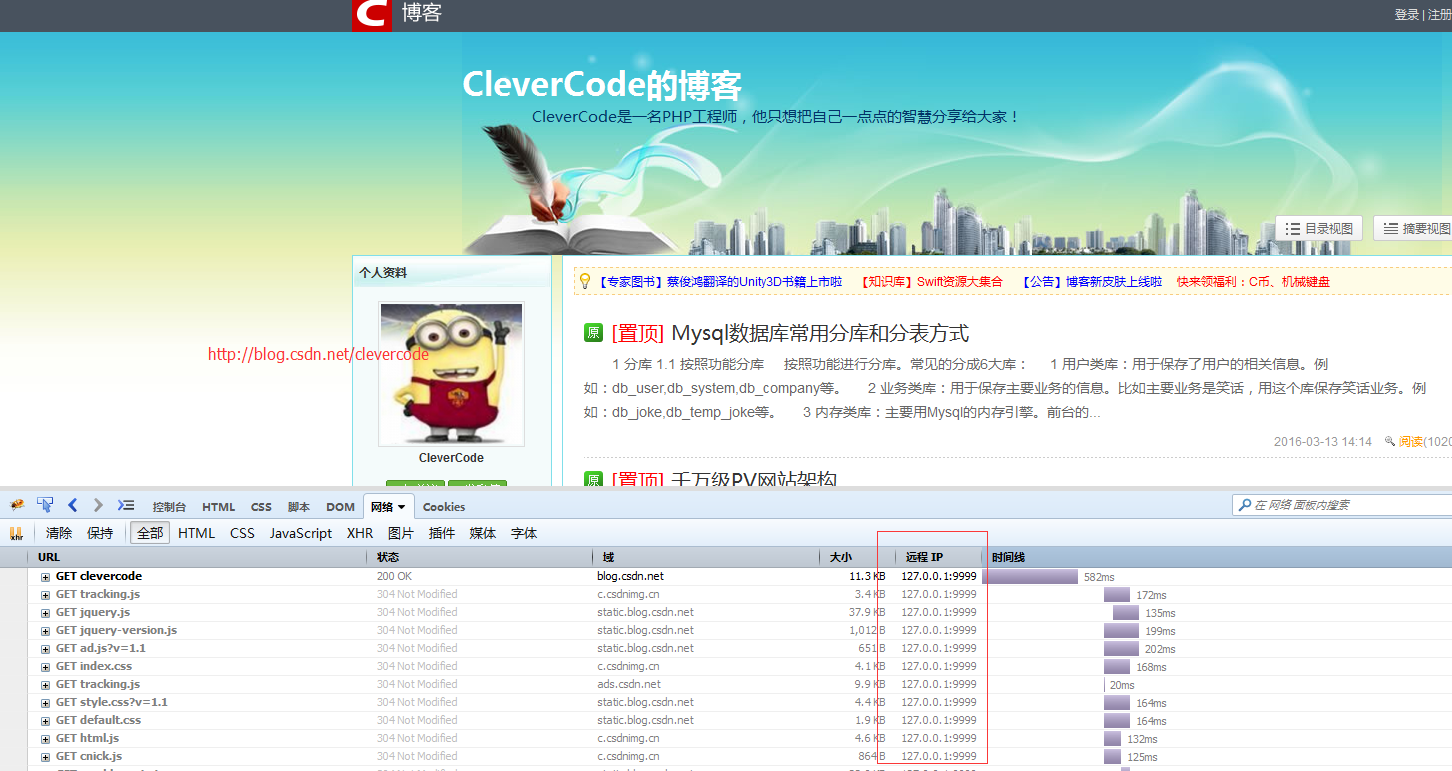Expand the GET jquery.js request

pyautogui.click(x=45, y=613)
